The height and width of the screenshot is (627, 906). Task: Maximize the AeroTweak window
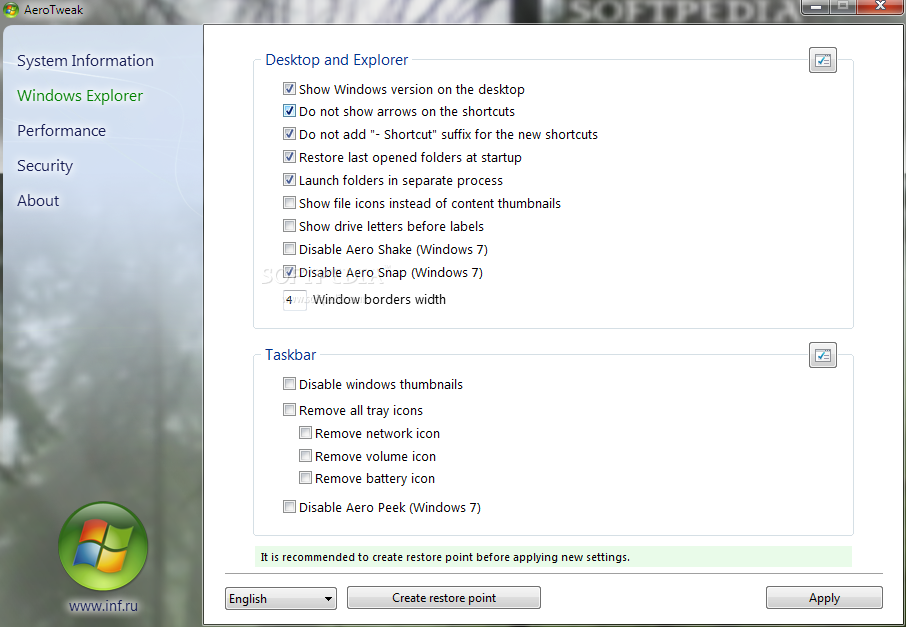(x=844, y=7)
